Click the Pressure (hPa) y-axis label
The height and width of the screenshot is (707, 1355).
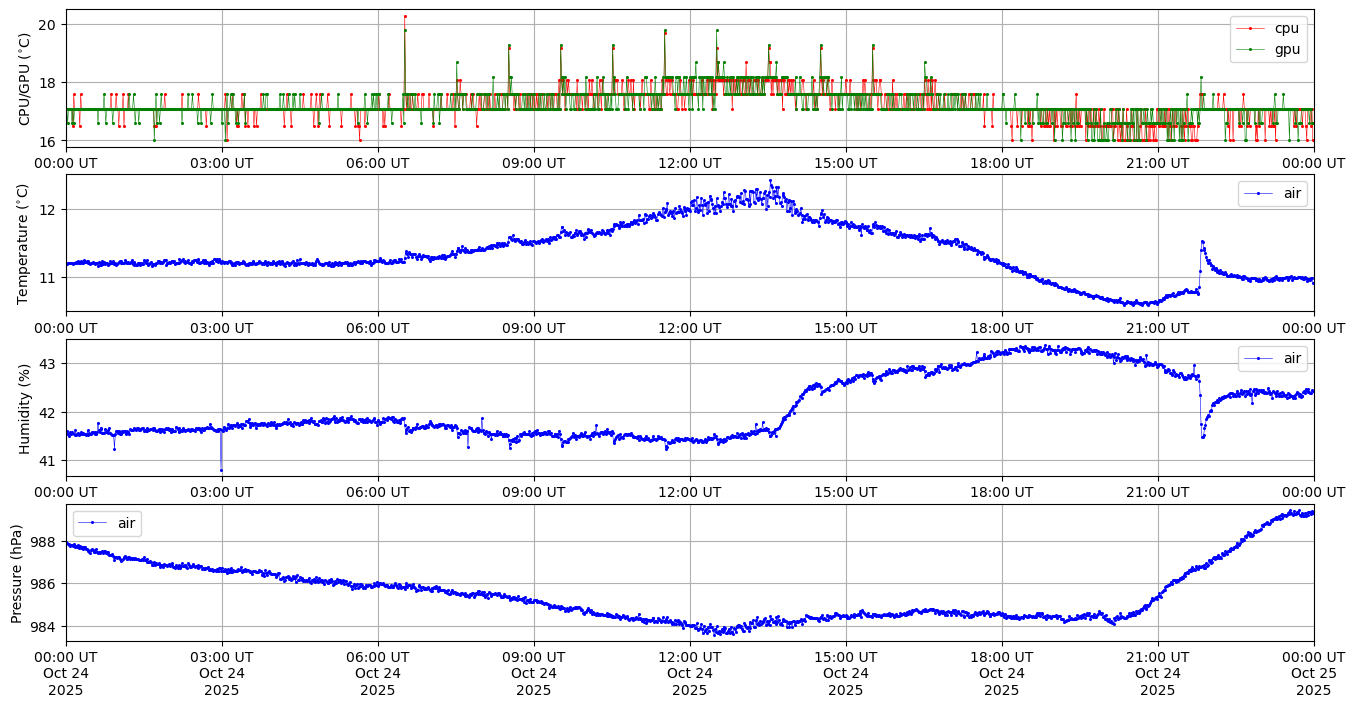(x=17, y=573)
